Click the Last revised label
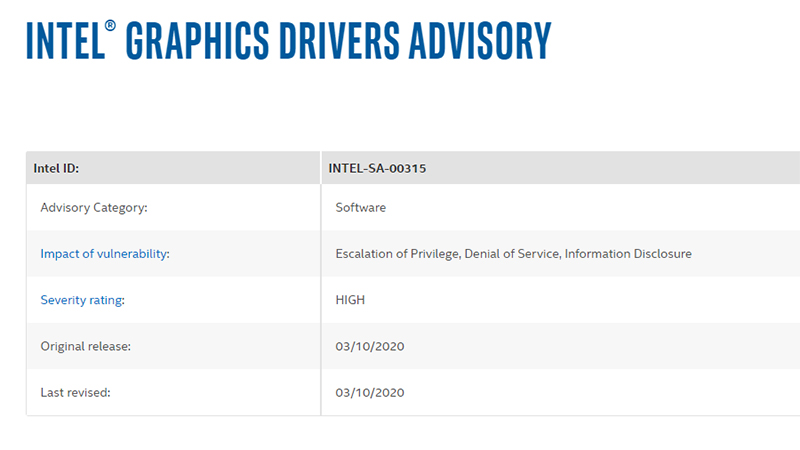 click(75, 393)
